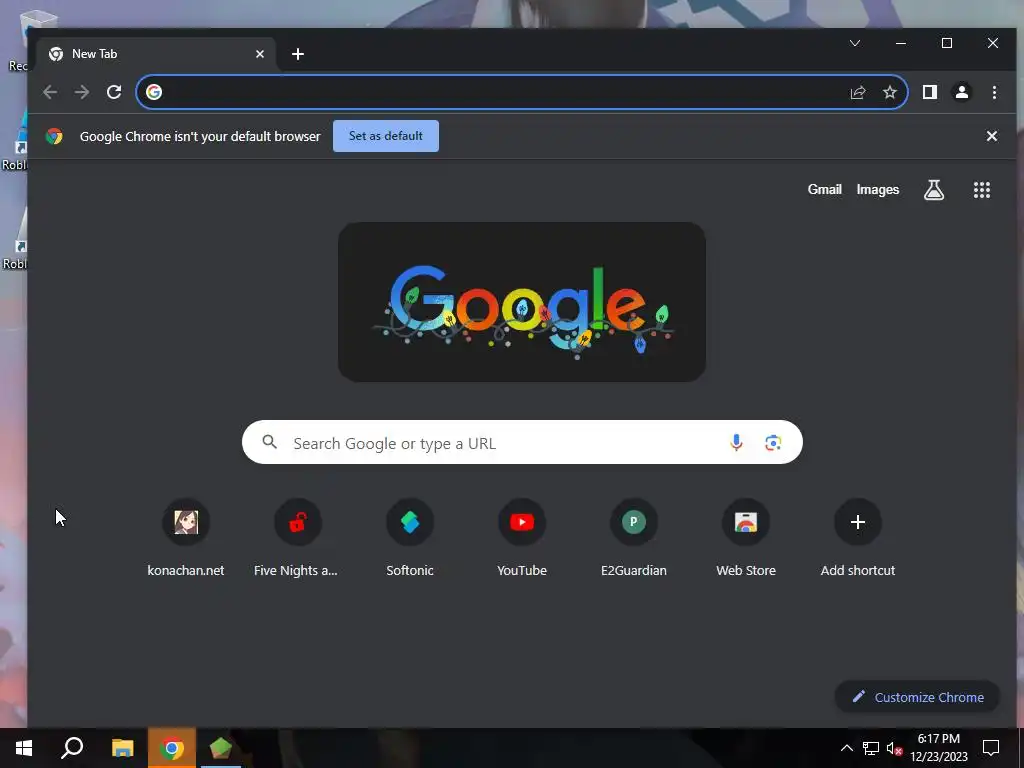This screenshot has width=1024, height=768.
Task: Click the Chrome taskbar icon
Action: tap(172, 748)
